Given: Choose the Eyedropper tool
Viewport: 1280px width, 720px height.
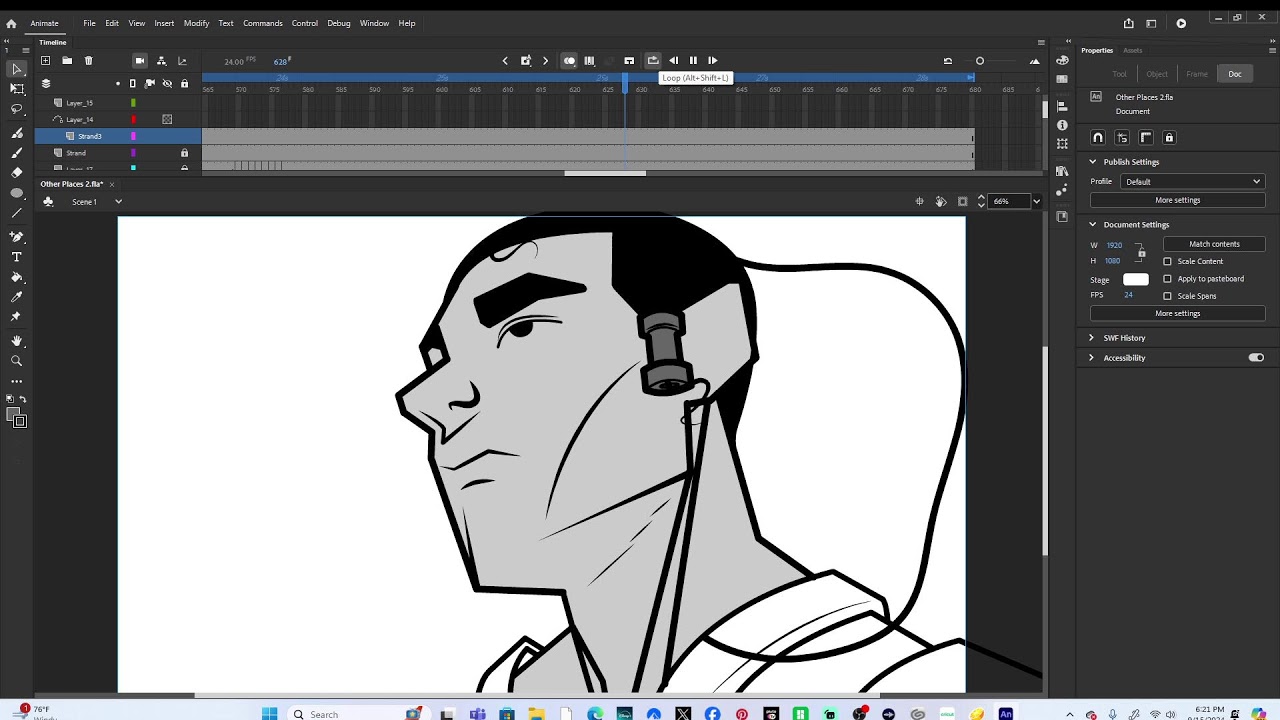Looking at the screenshot, I should coord(17,297).
